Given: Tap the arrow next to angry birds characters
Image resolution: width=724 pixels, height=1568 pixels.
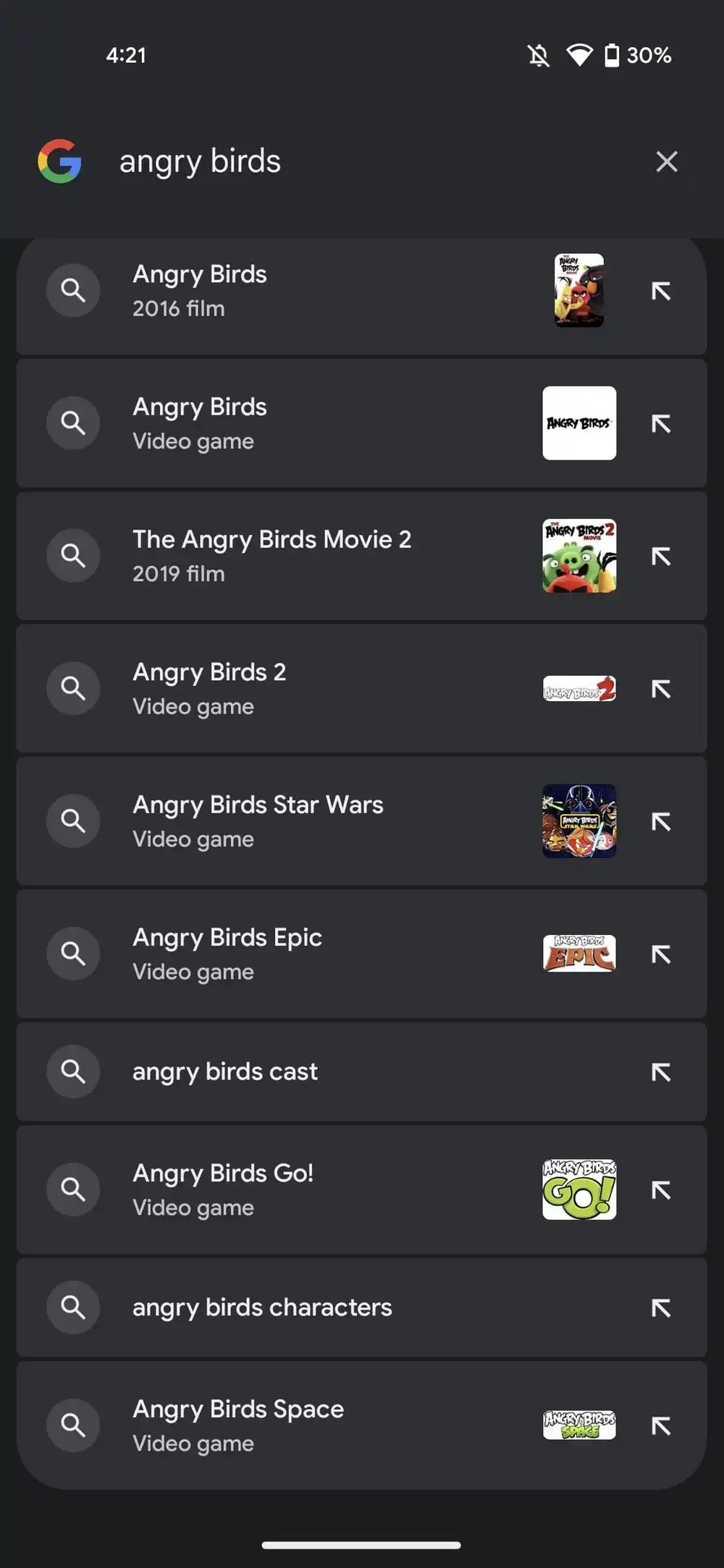Looking at the screenshot, I should coord(660,1308).
